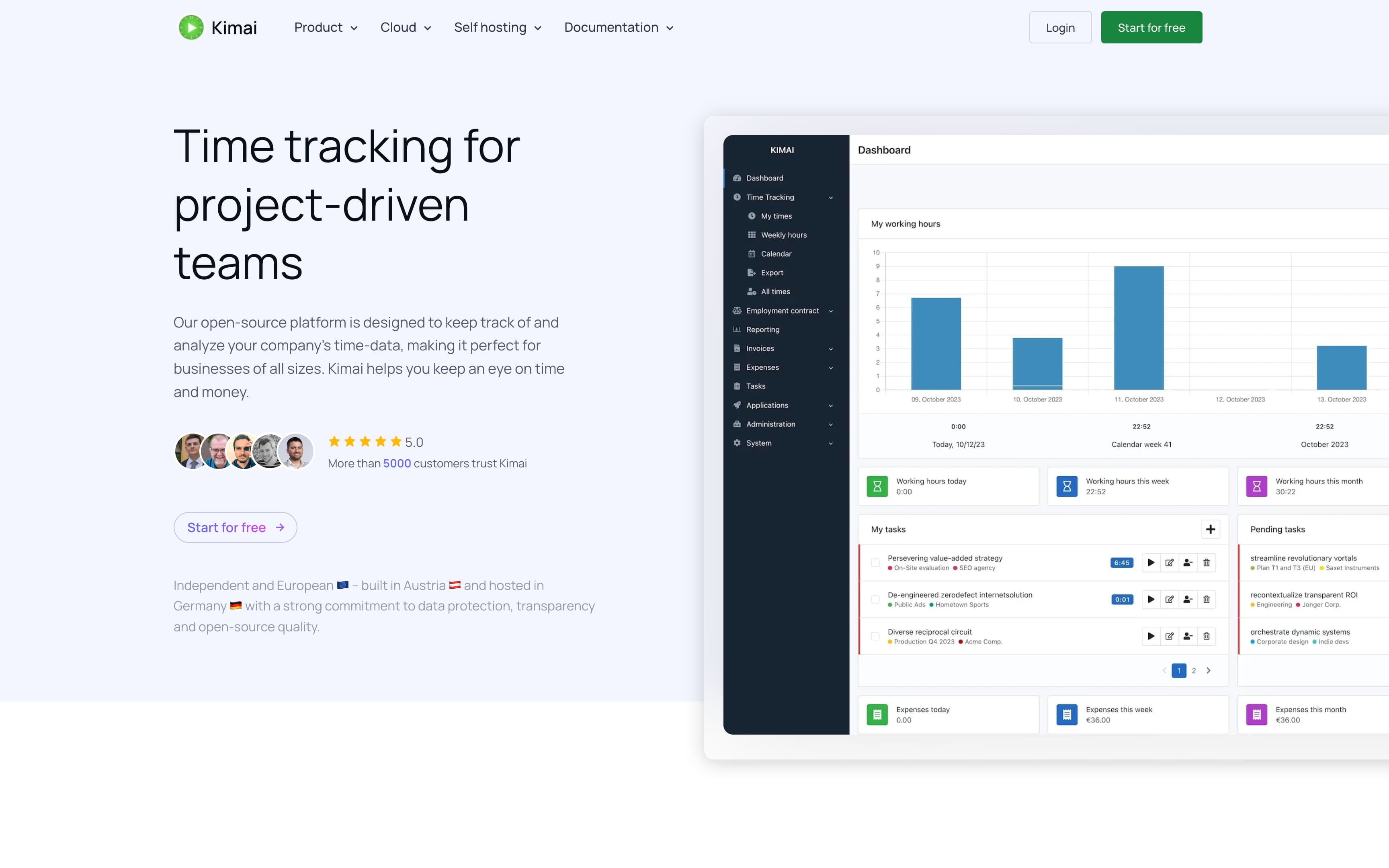Click the Login button
Screen dimensions: 1389x868
click(x=1059, y=28)
